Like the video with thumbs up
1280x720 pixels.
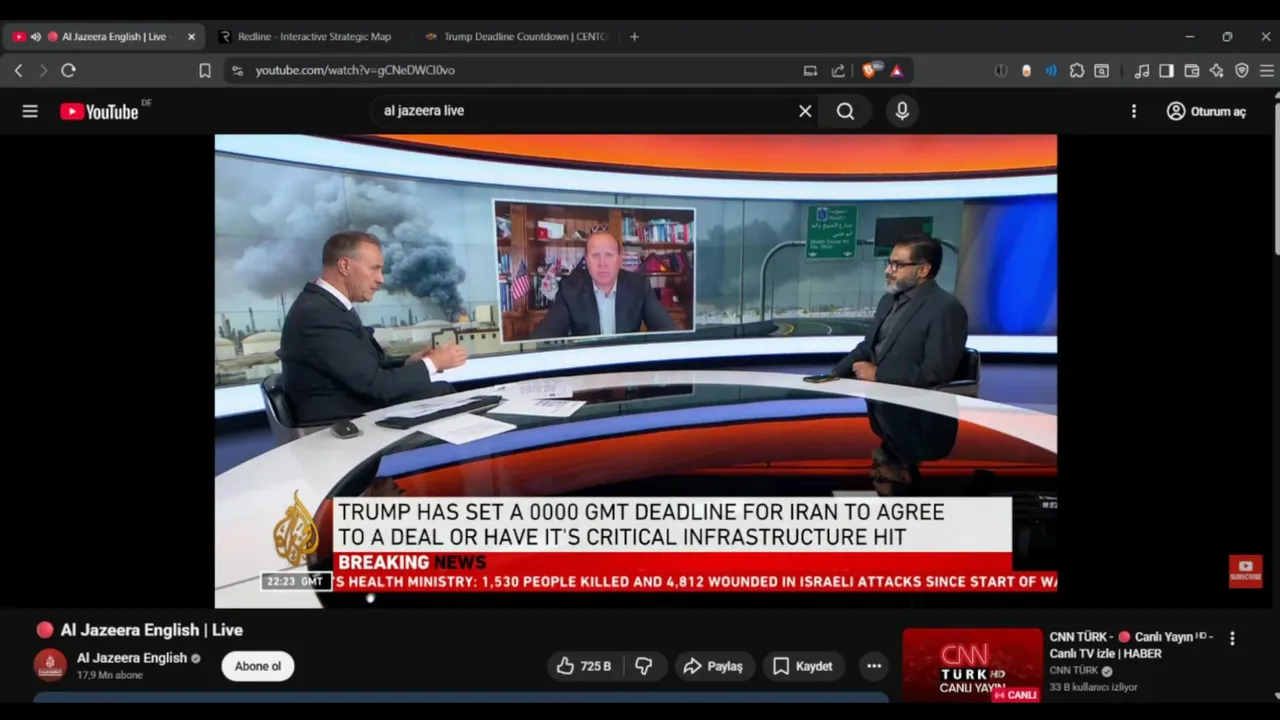584,666
